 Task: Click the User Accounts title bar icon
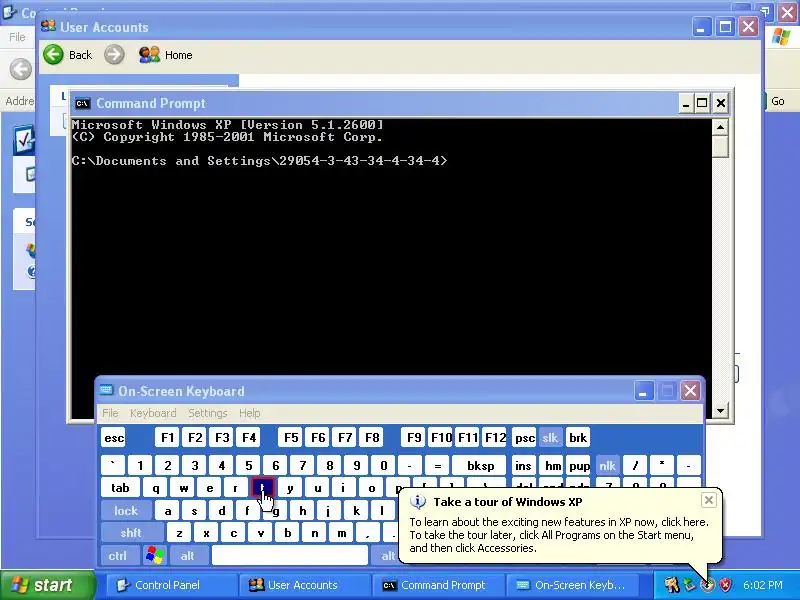(48, 26)
